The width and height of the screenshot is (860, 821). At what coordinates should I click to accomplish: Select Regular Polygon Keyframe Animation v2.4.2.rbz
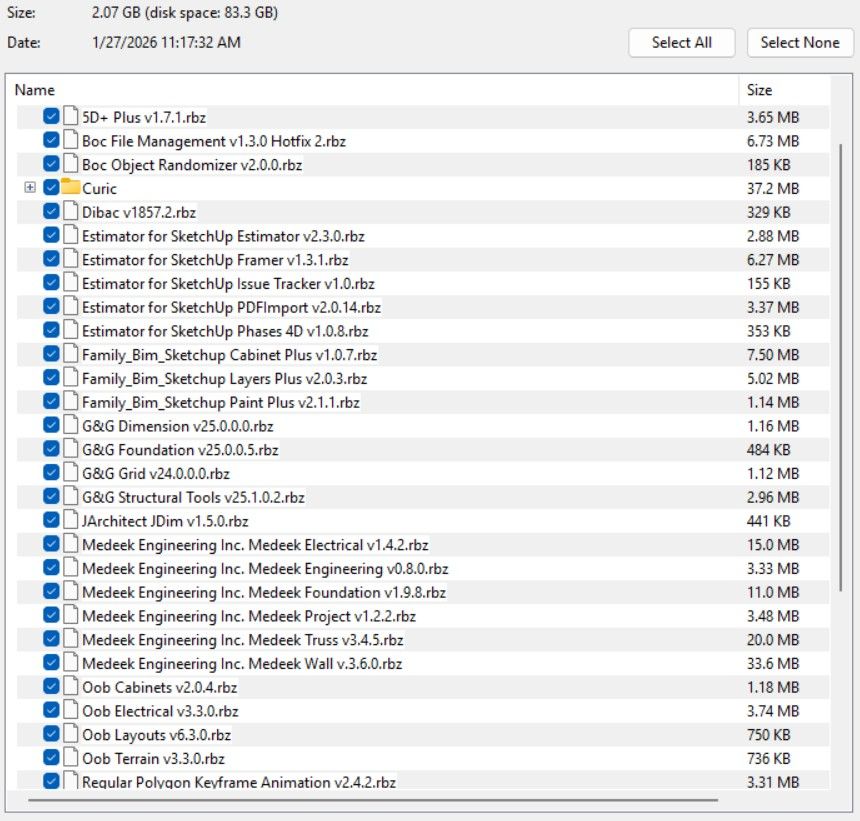pos(239,782)
